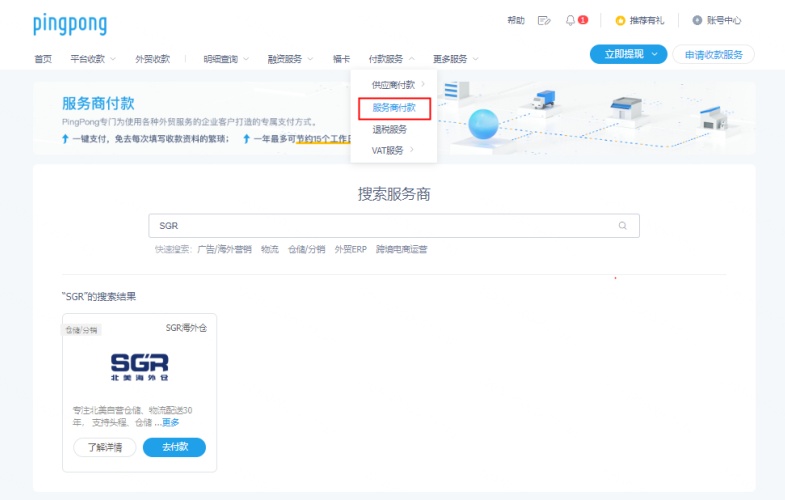Go to 首页 tab
This screenshot has height=500, width=785.
tap(43, 59)
